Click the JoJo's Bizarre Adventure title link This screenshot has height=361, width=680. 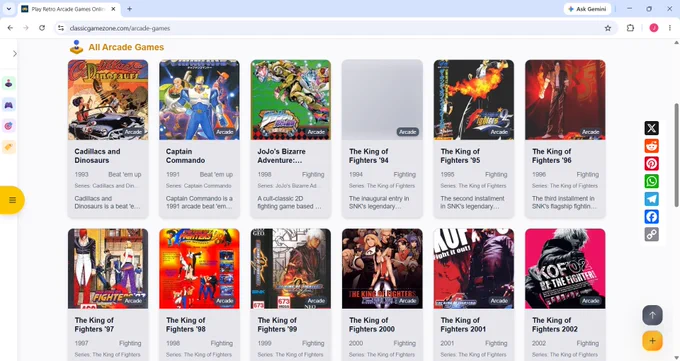(281, 156)
